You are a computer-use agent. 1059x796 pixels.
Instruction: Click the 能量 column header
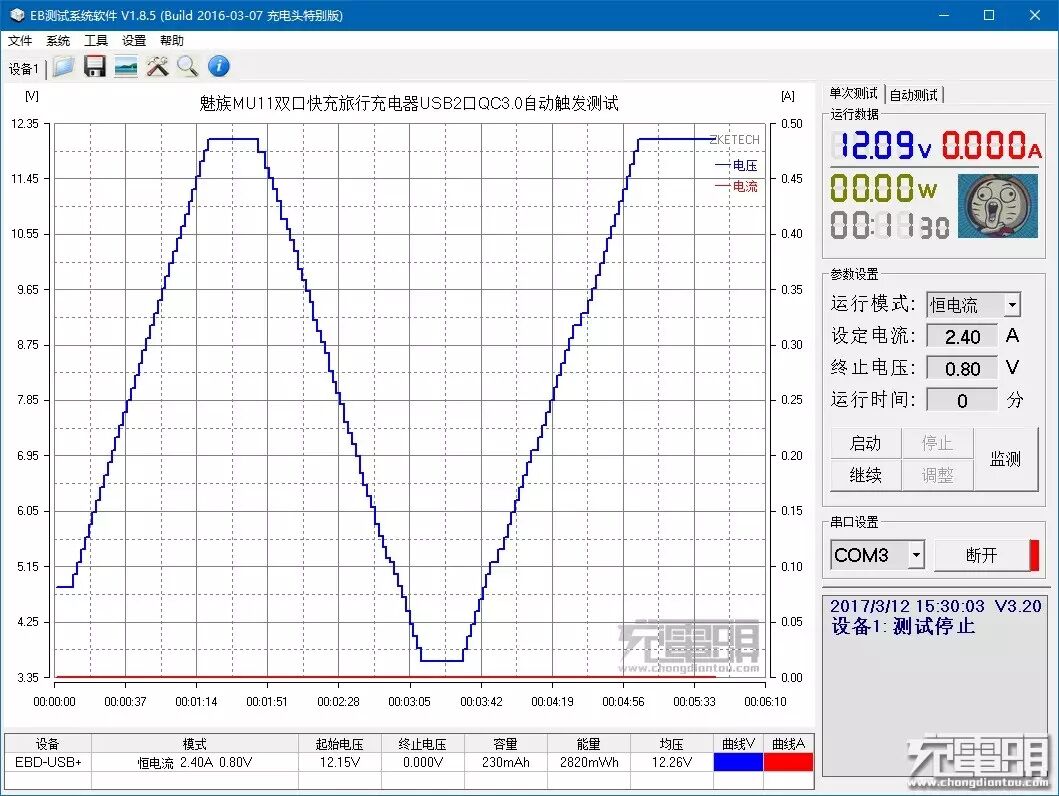point(589,744)
